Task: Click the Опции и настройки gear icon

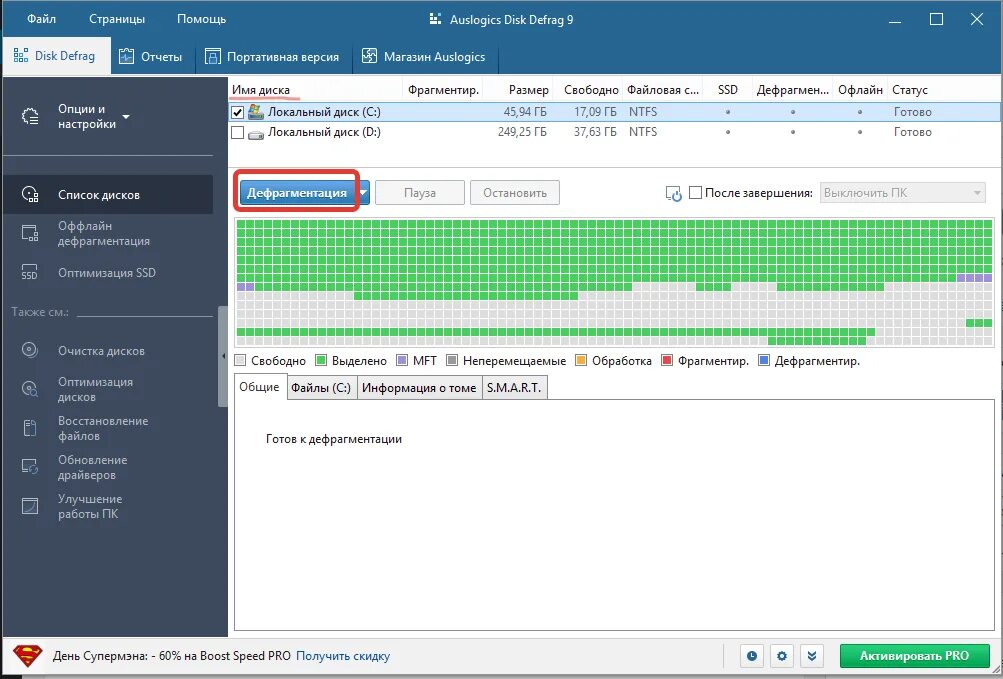Action: 30,116
